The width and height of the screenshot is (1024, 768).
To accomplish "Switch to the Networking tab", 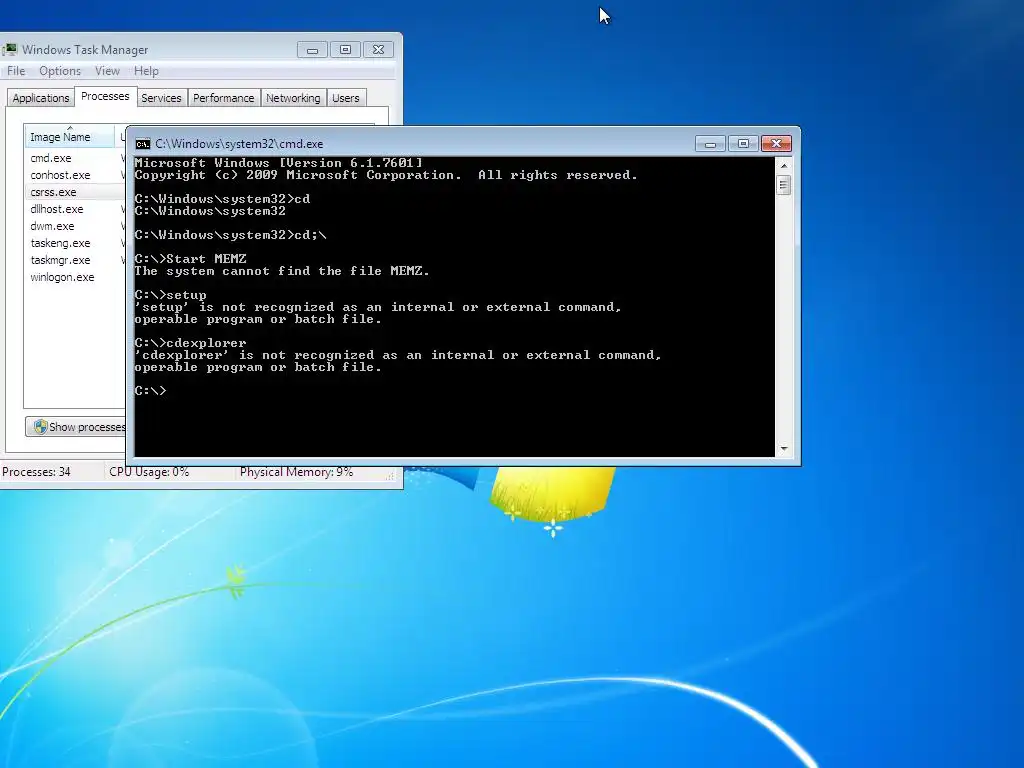I will (x=293, y=98).
